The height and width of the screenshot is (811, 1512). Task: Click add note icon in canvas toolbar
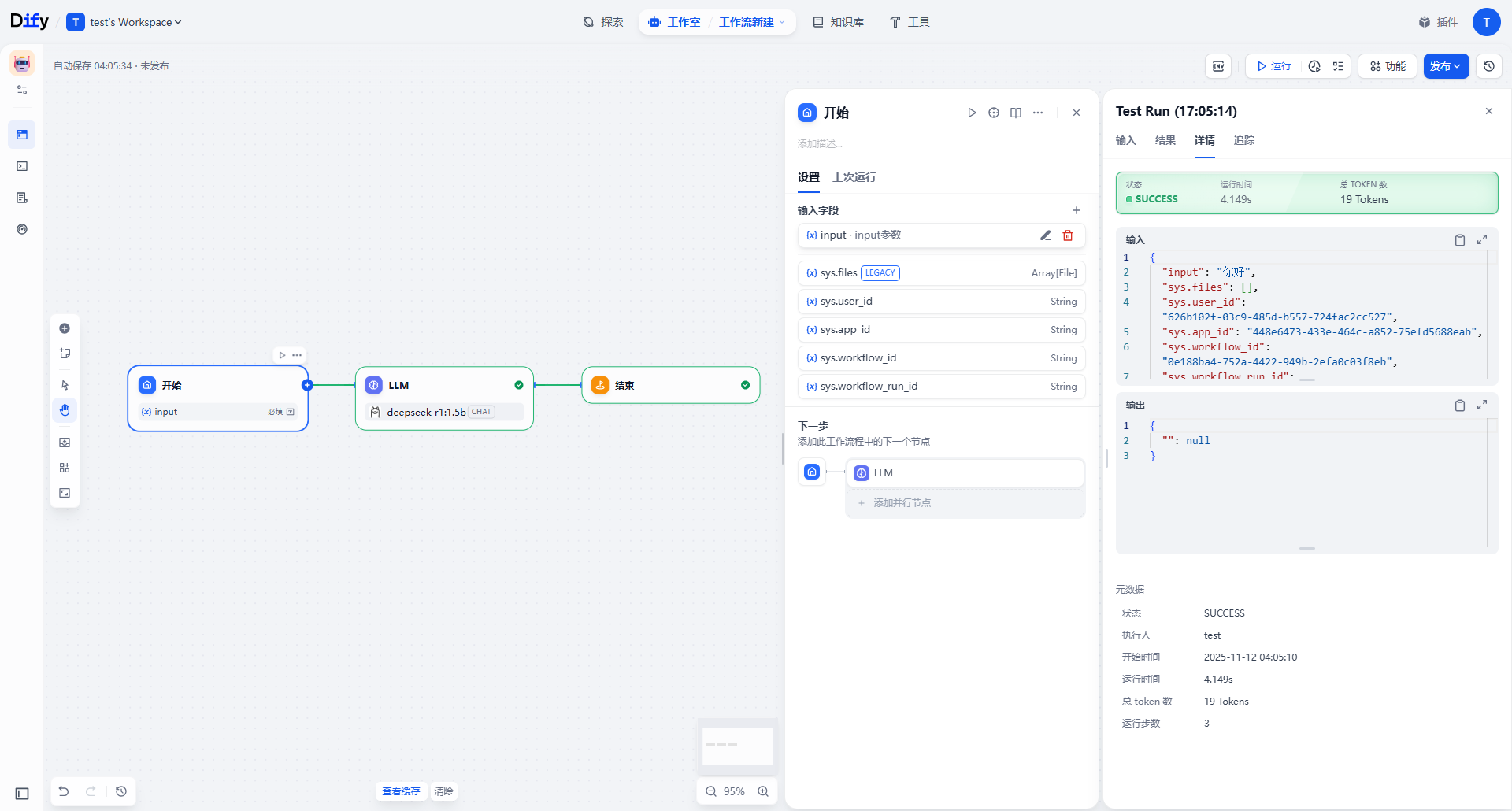[x=65, y=354]
